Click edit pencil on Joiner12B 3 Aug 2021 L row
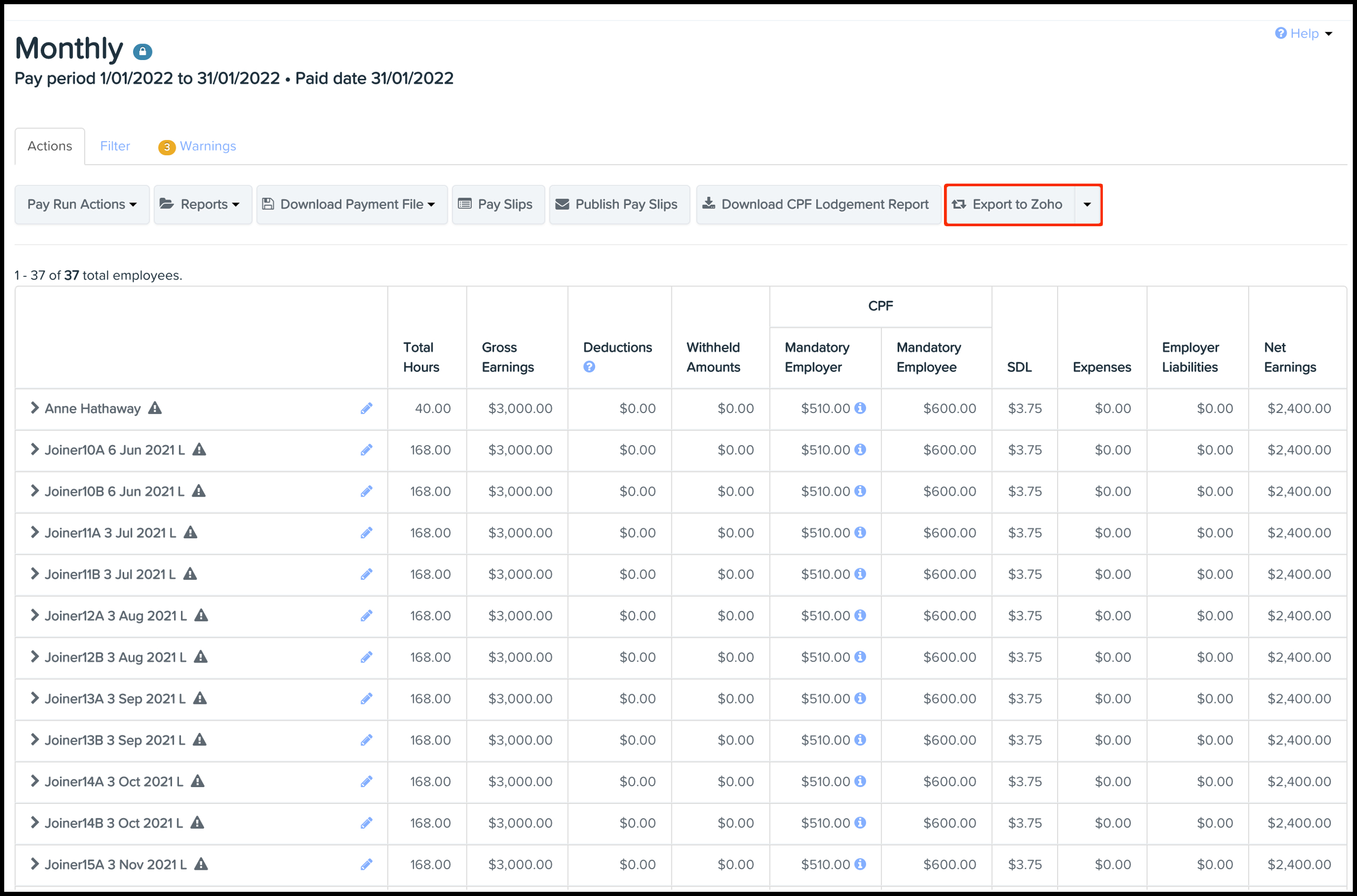Screen dimensions: 1357x896 coord(366,657)
